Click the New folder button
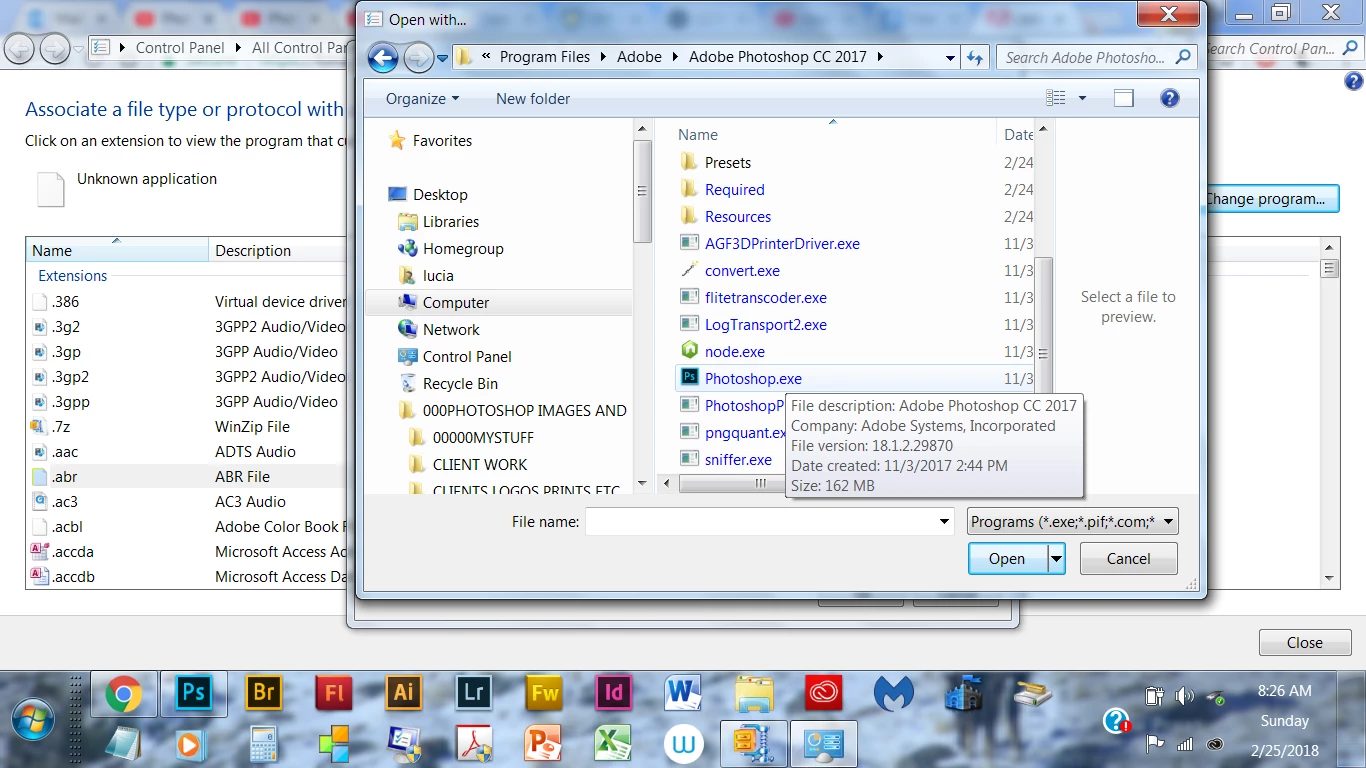Viewport: 1366px width, 768px height. coord(533,99)
